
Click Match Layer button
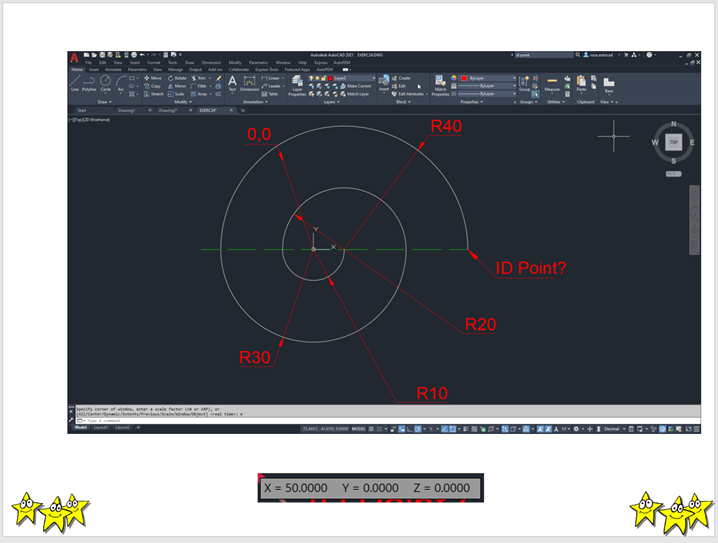pyautogui.click(x=355, y=94)
